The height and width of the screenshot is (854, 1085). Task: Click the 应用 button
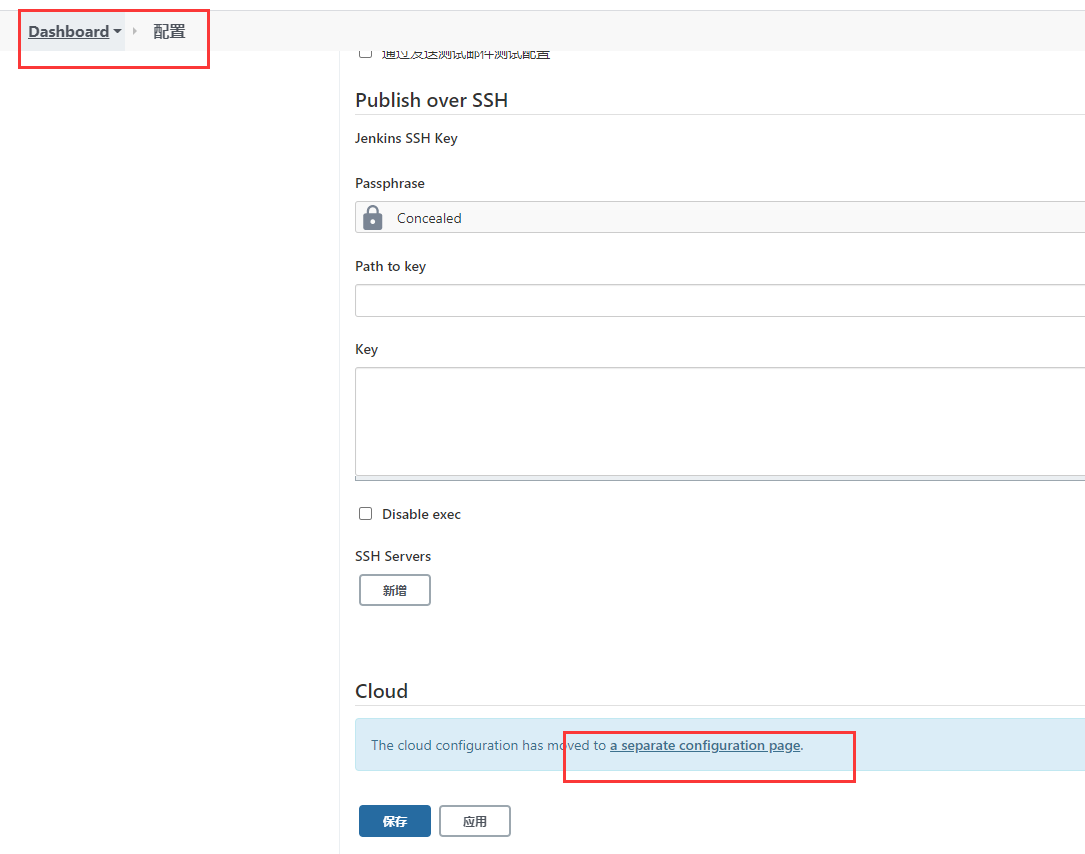(x=475, y=821)
